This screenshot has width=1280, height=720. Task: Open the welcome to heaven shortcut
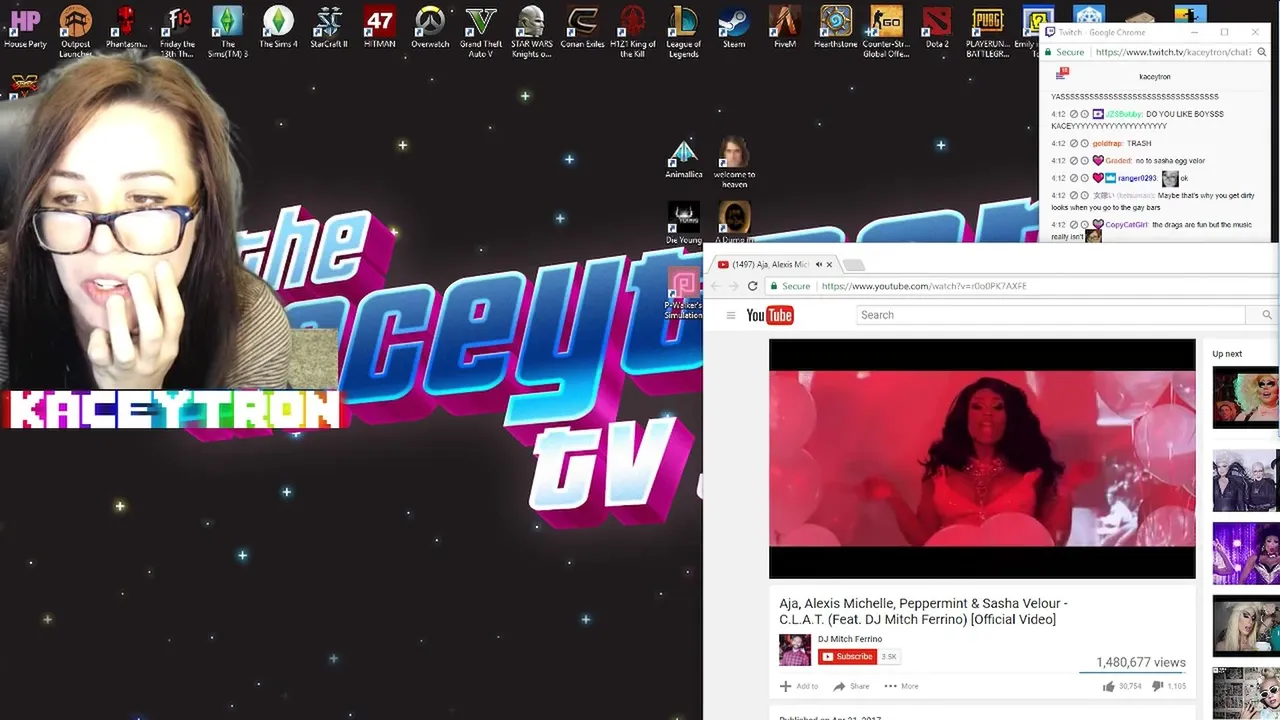734,163
